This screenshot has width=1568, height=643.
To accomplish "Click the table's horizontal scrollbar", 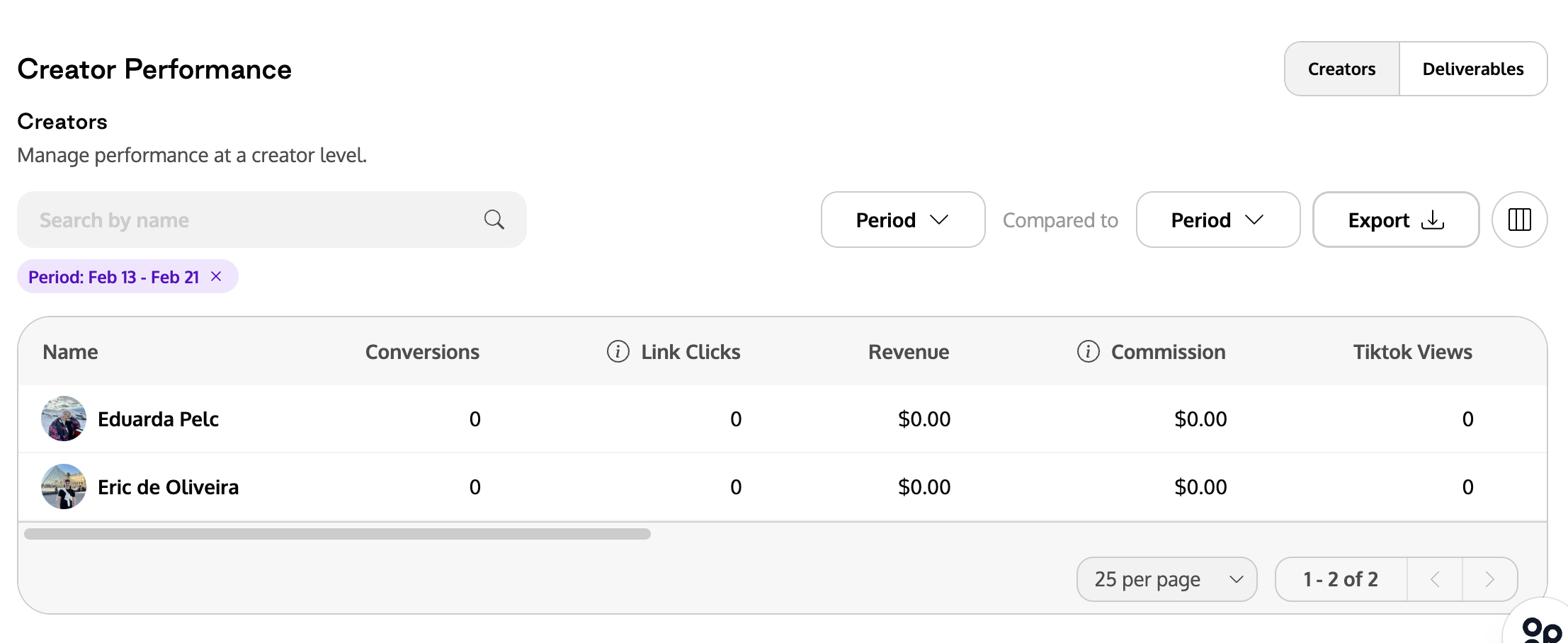I will click(x=337, y=534).
